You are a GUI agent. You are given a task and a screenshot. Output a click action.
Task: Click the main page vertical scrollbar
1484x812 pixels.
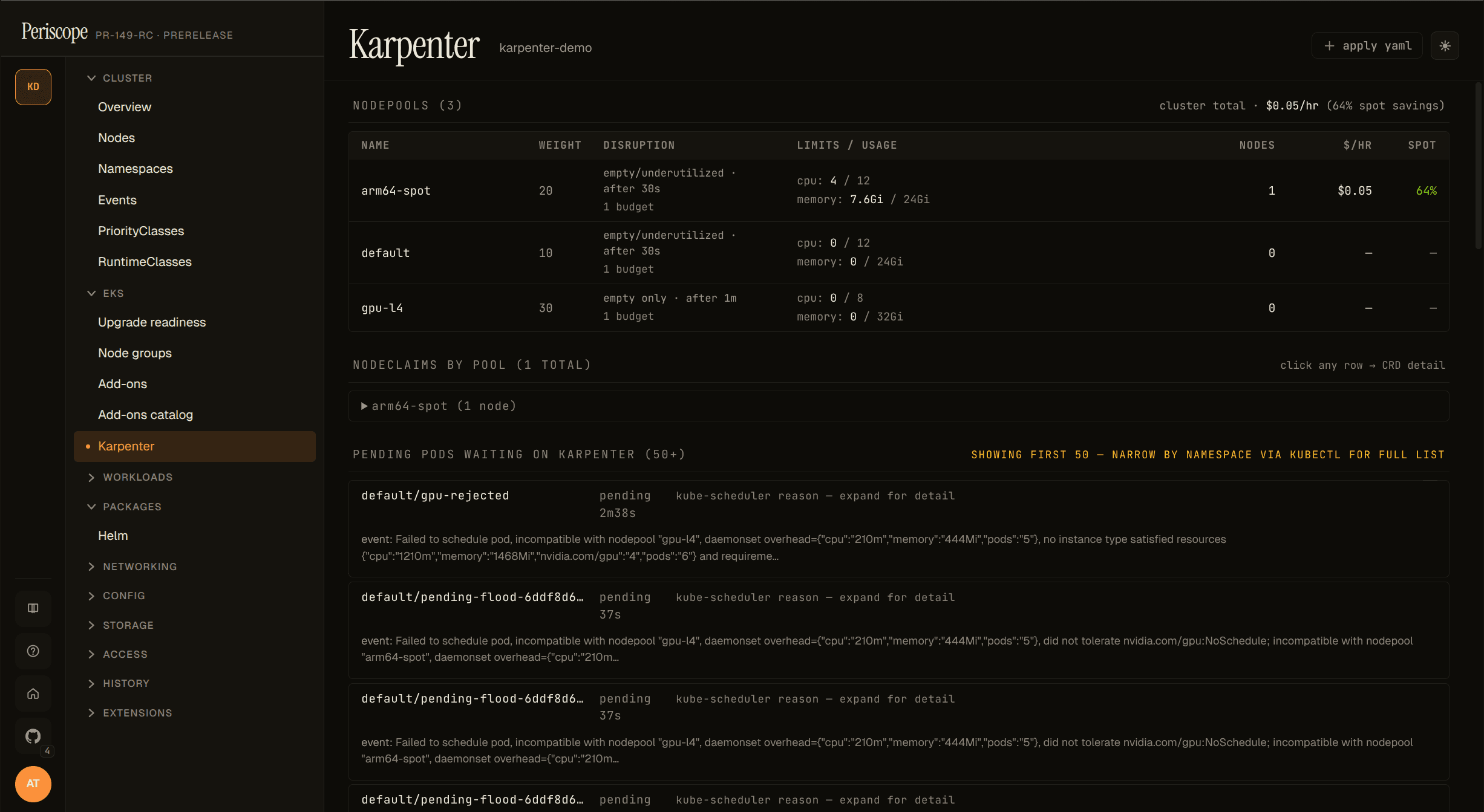[x=1478, y=165]
